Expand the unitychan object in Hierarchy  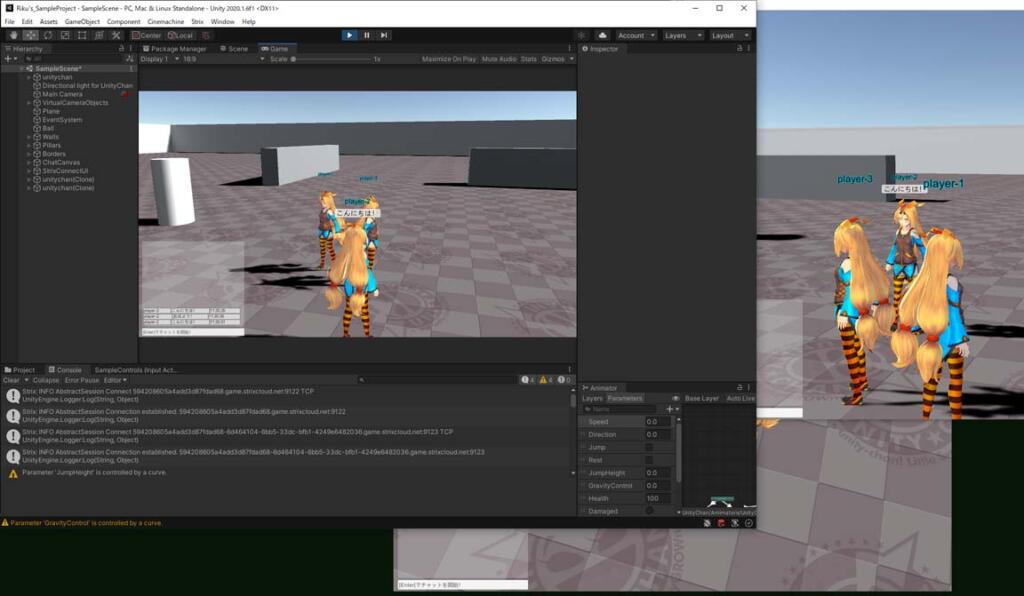point(29,77)
